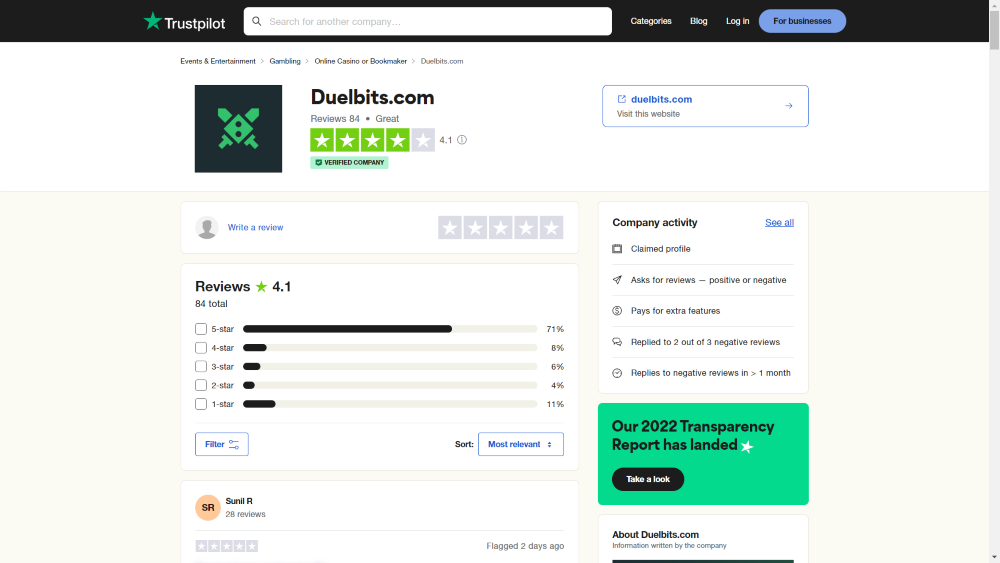This screenshot has height=563, width=1000.
Task: Check the 3-star filter checkbox
Action: coord(201,367)
